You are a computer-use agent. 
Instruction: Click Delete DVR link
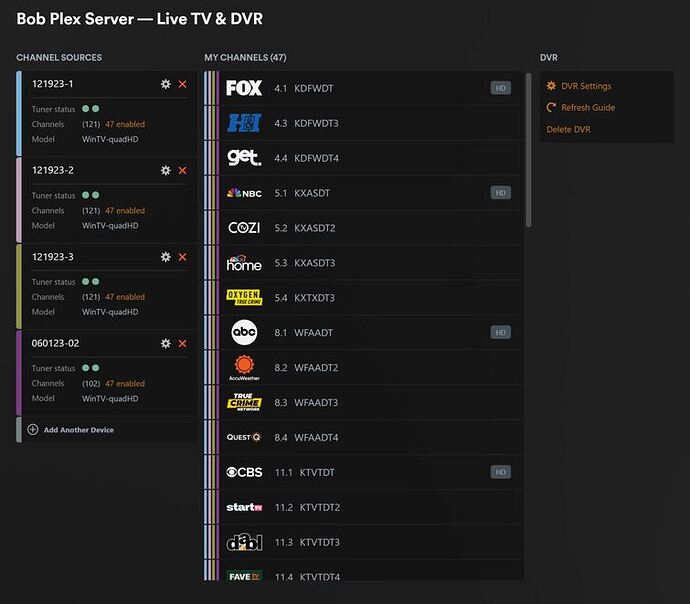coord(569,129)
